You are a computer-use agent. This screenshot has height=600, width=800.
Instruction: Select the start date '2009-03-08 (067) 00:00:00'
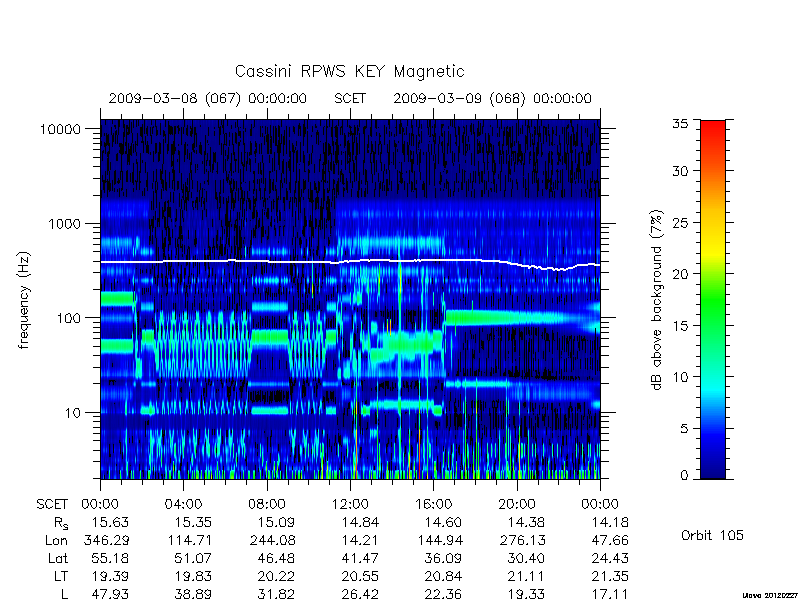(208, 98)
